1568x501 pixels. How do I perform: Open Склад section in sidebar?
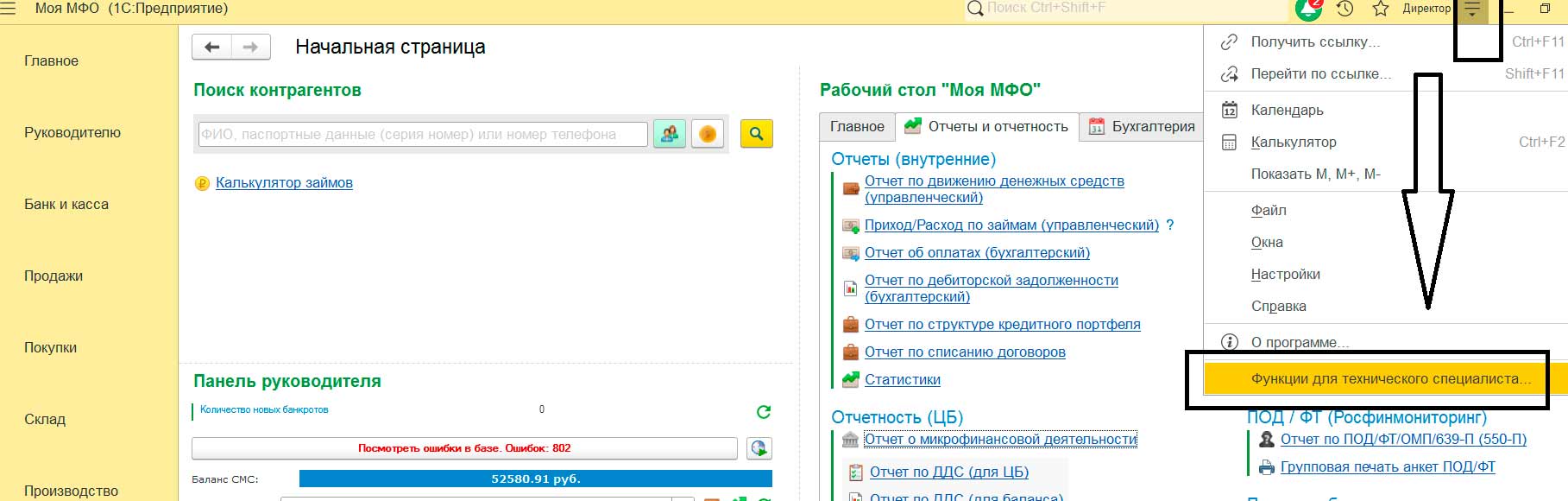pyautogui.click(x=45, y=420)
